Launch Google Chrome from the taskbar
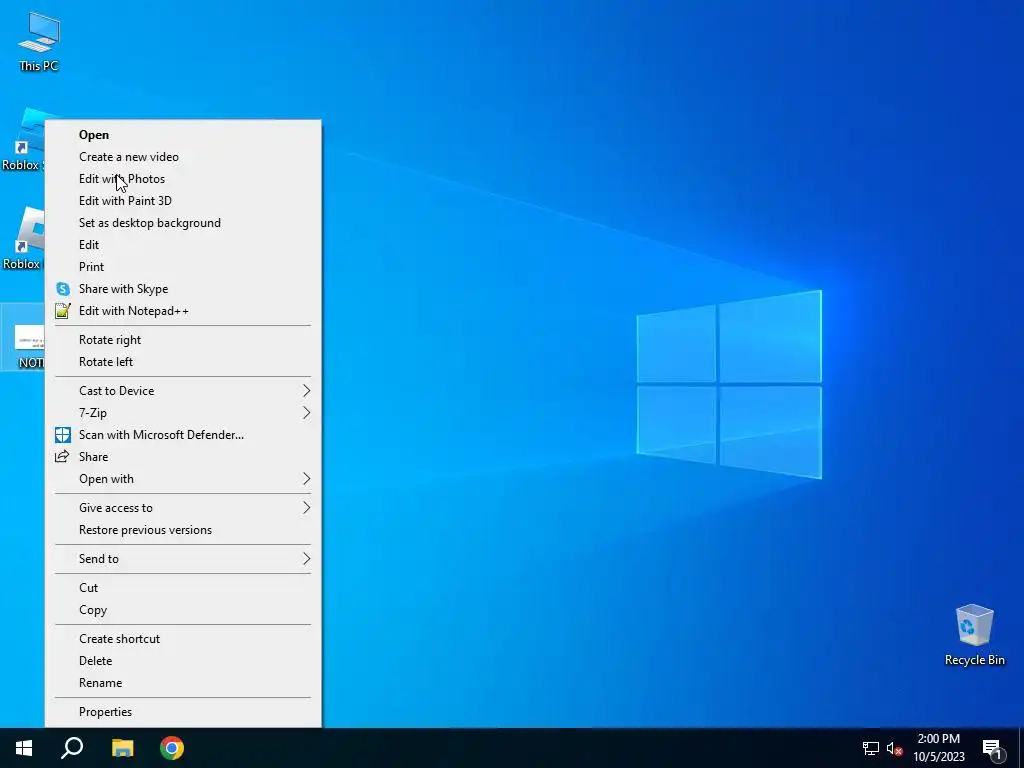The image size is (1024, 768). 172,748
